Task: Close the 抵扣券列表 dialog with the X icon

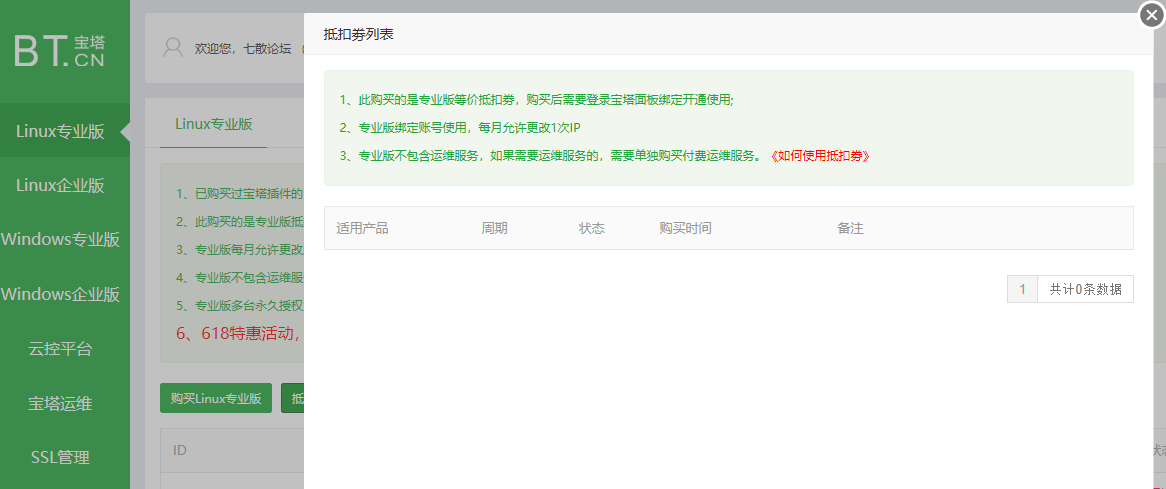Action: click(1152, 14)
